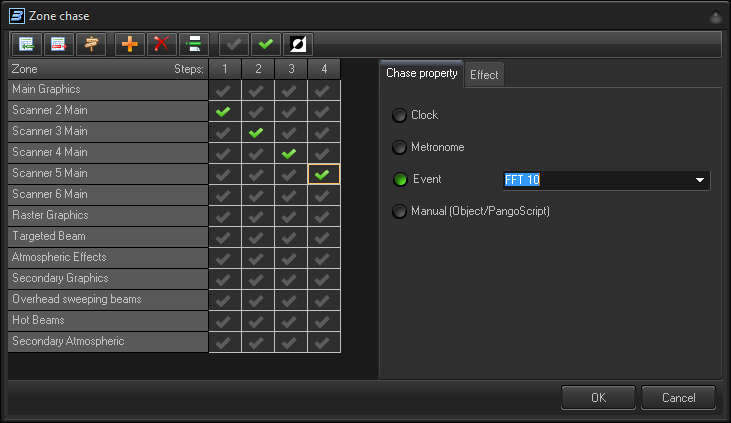Click the signpost icon in toolbar

coord(92,44)
